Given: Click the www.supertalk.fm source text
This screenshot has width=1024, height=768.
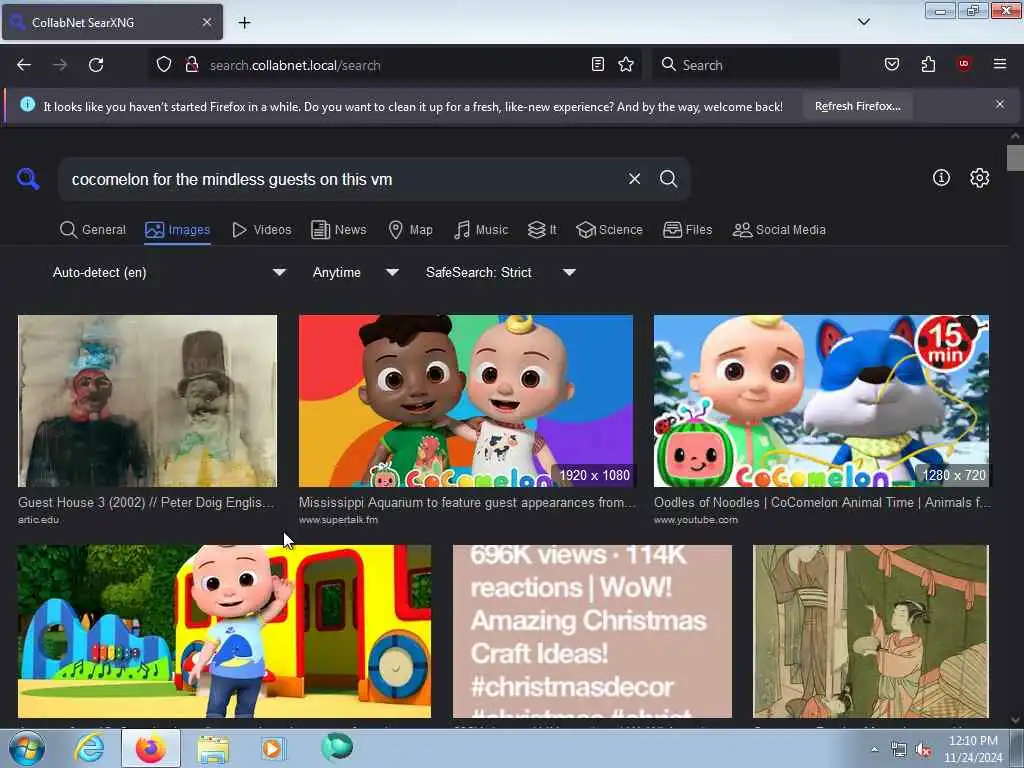Looking at the screenshot, I should tap(338, 520).
